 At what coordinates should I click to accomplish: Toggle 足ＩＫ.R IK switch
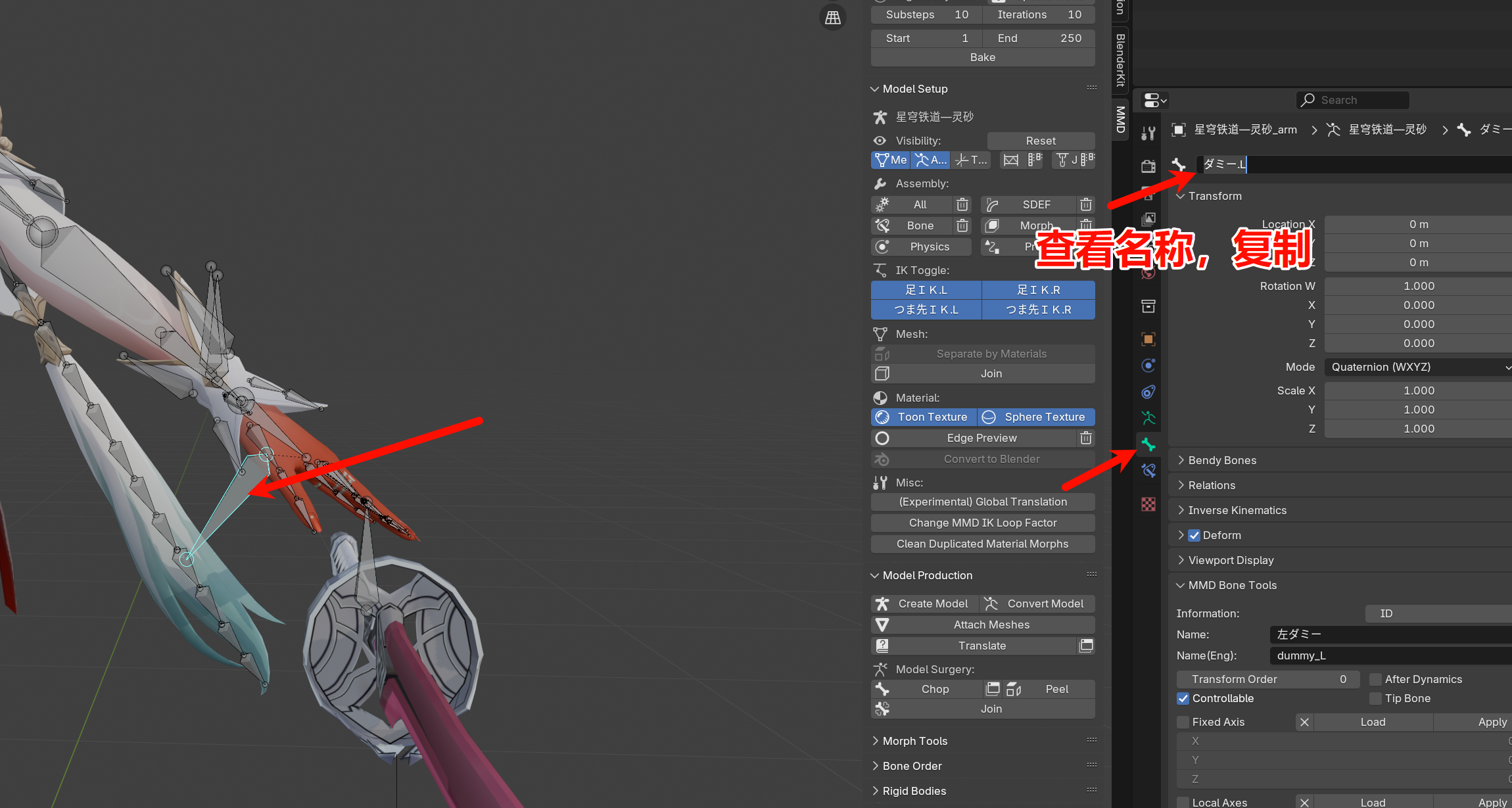[x=1039, y=290]
